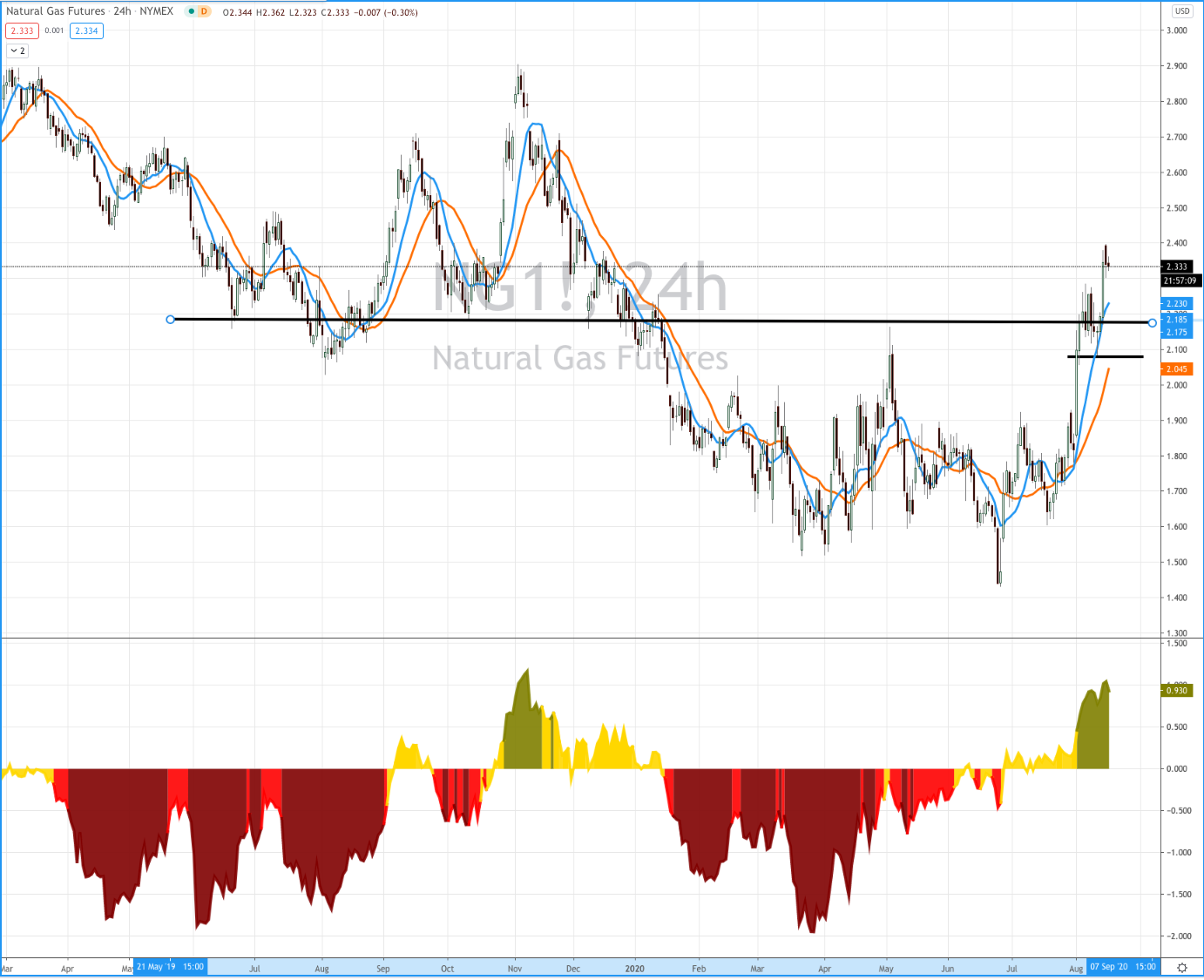Click the 0.001 spread value between prices
The width and height of the screenshot is (1204, 980).
click(54, 30)
